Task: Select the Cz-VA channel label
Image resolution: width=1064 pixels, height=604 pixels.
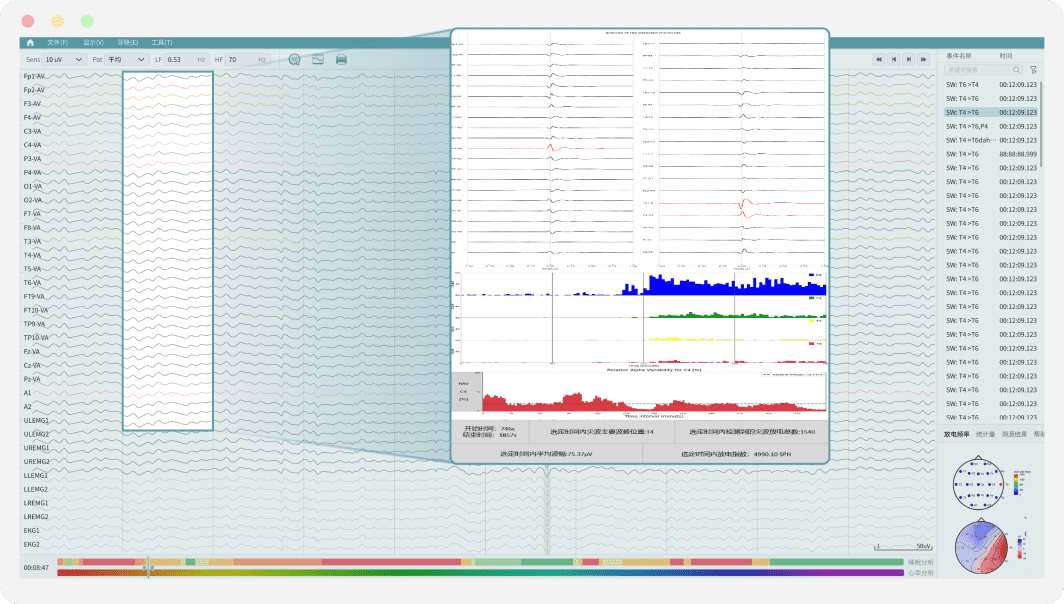Action: 32,366
